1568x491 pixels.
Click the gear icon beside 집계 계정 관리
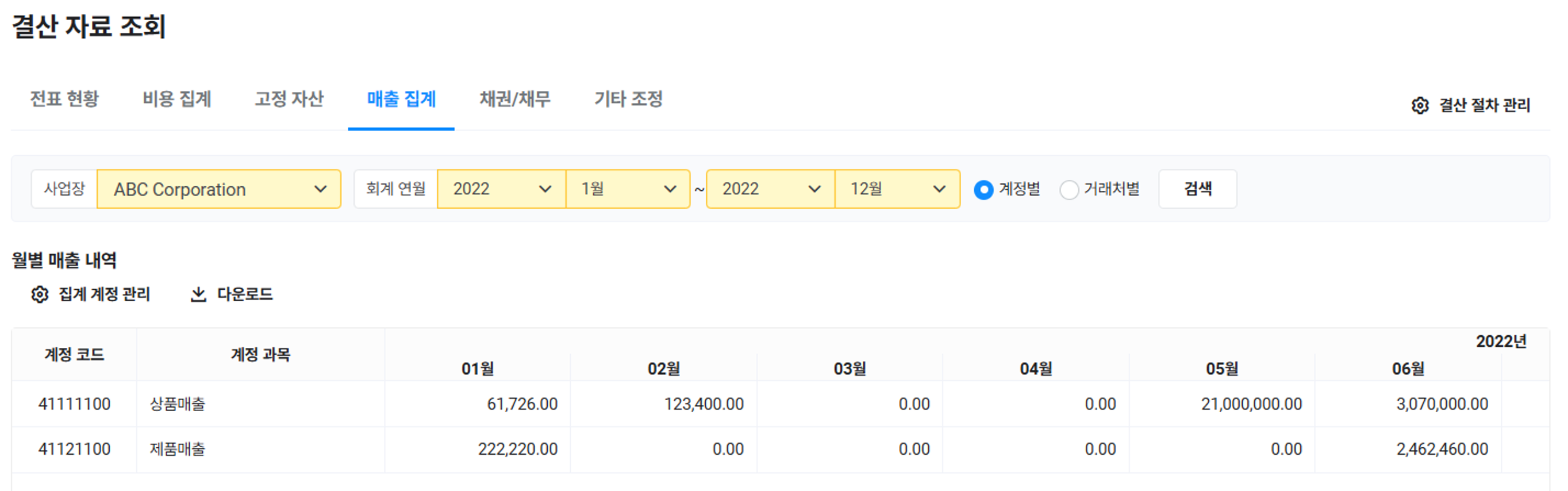coord(40,294)
